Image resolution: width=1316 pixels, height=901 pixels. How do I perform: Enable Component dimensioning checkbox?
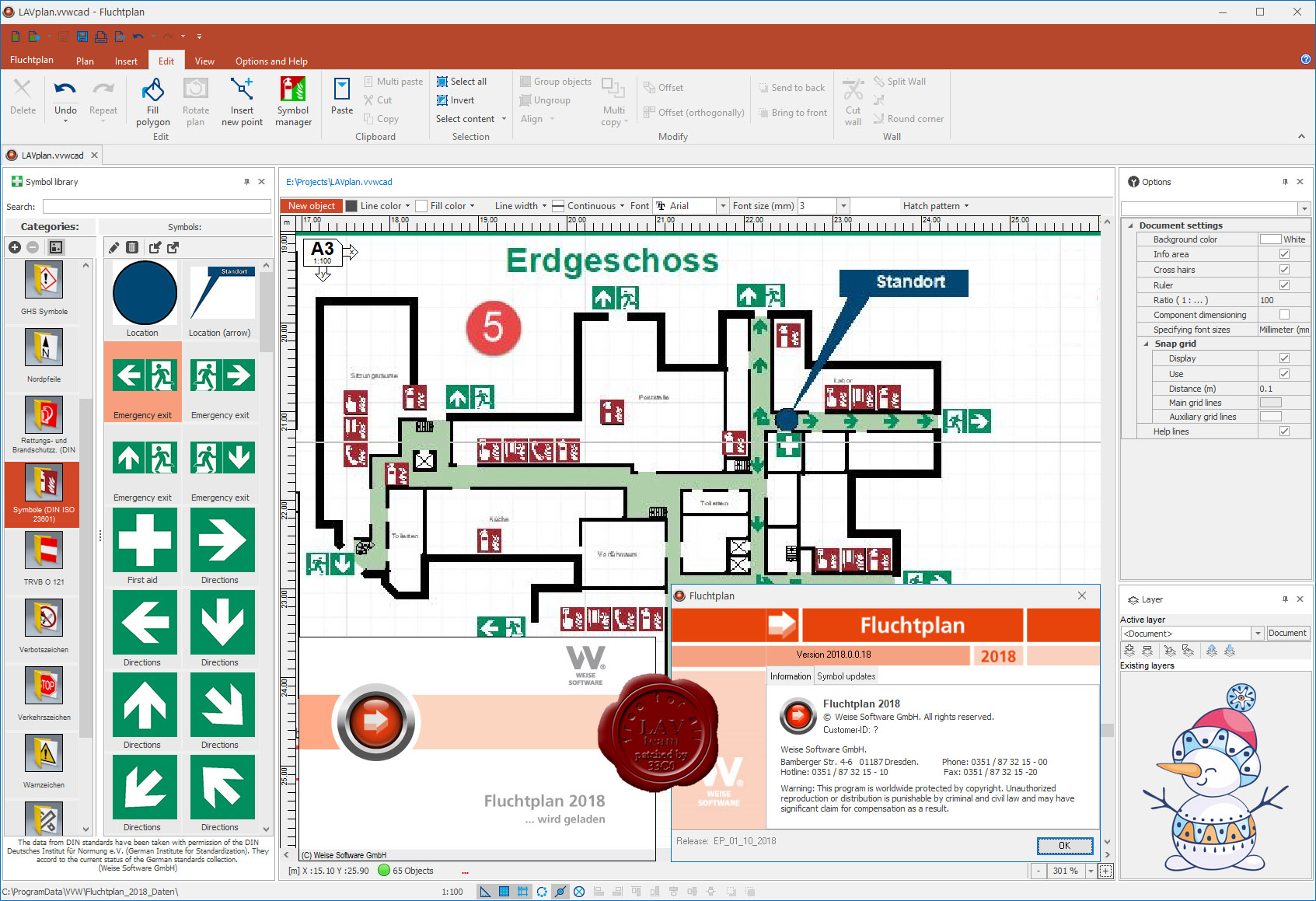[1284, 315]
